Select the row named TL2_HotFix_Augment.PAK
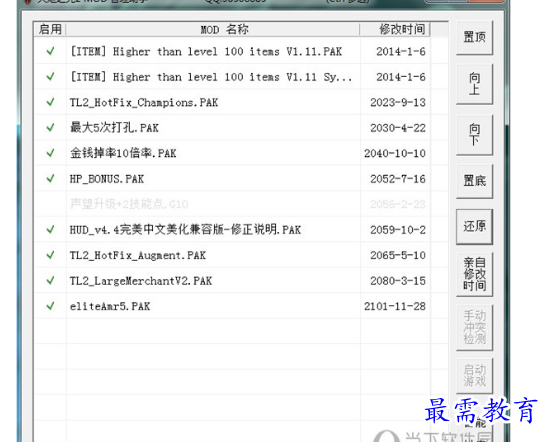 pyautogui.click(x=138, y=255)
